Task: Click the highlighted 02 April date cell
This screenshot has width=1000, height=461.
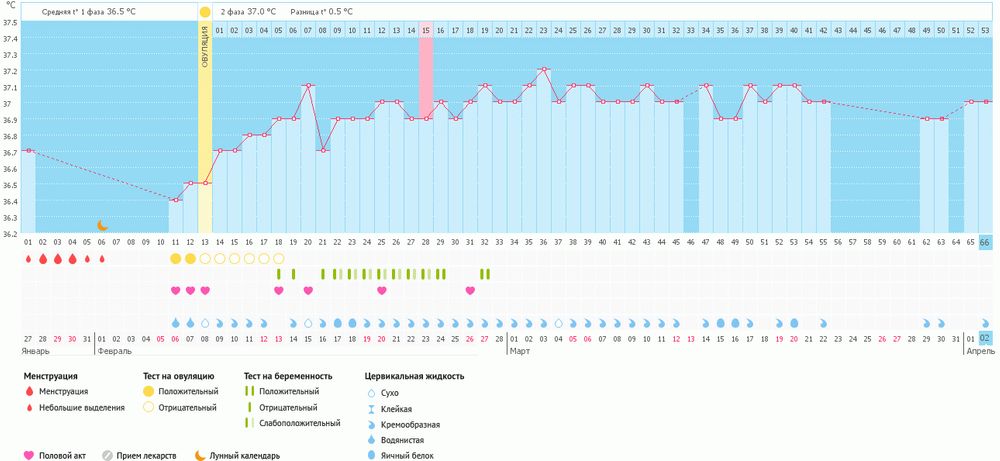Action: [x=985, y=339]
